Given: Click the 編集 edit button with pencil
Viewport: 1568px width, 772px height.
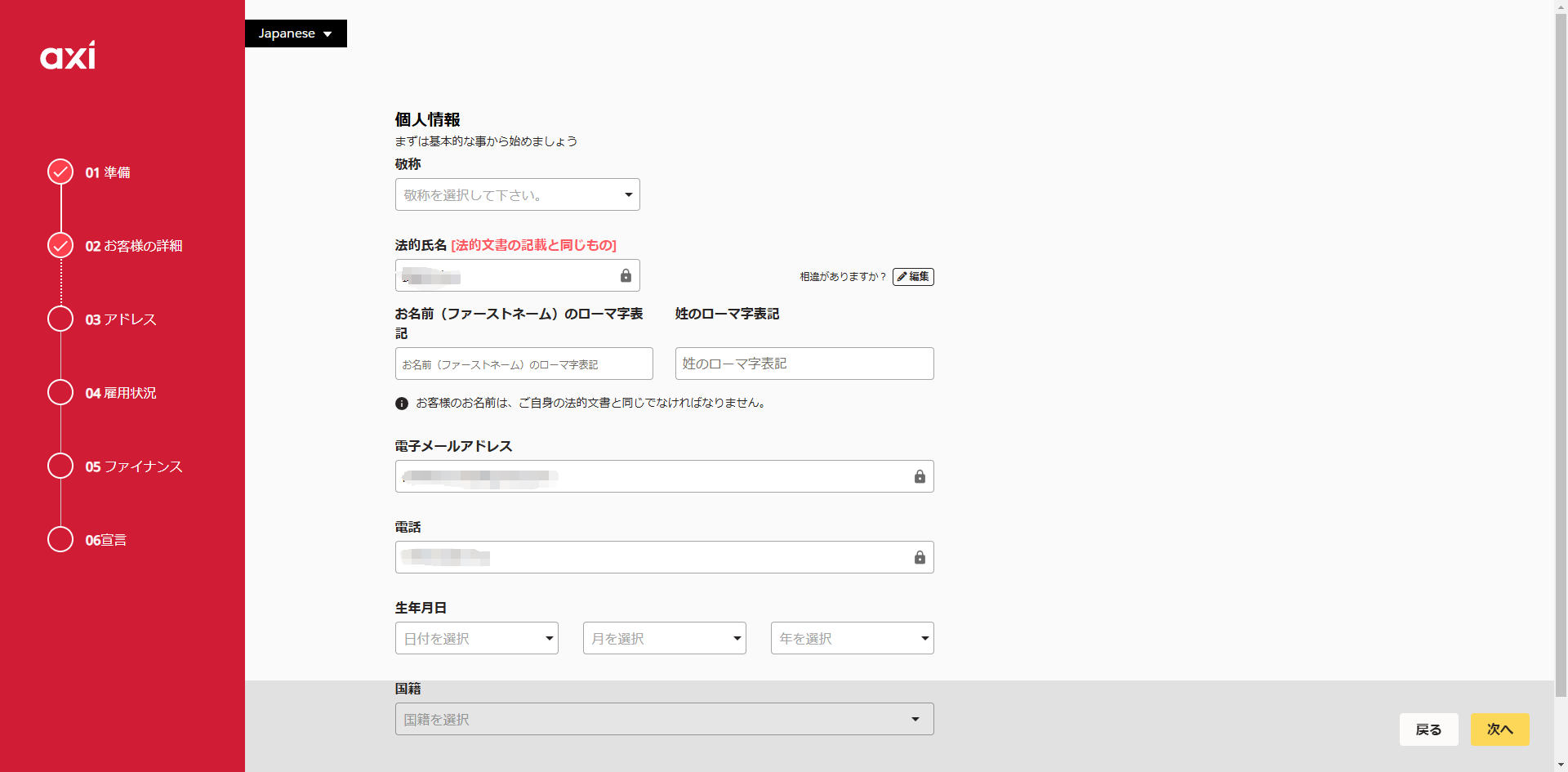Looking at the screenshot, I should (913, 277).
